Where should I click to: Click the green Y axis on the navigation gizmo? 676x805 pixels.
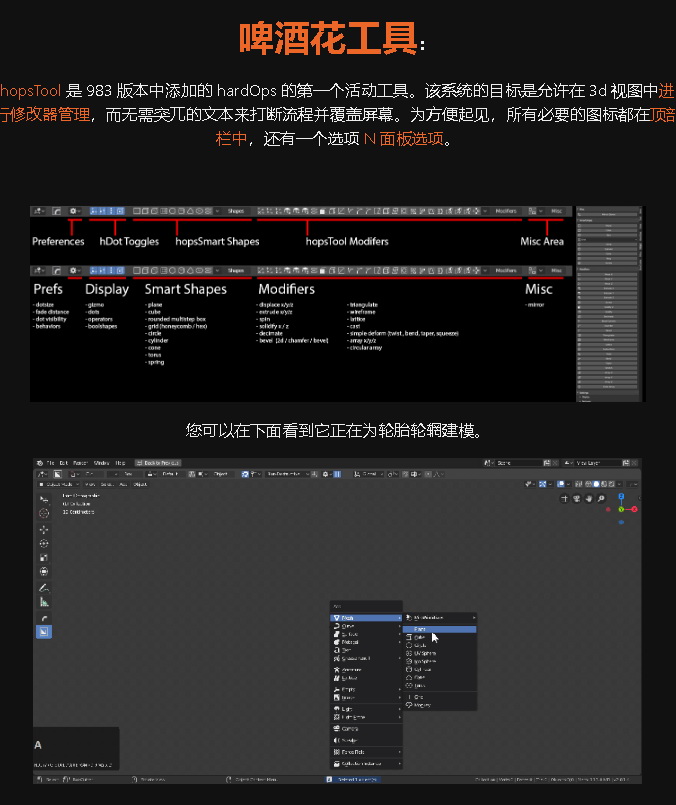click(x=621, y=509)
